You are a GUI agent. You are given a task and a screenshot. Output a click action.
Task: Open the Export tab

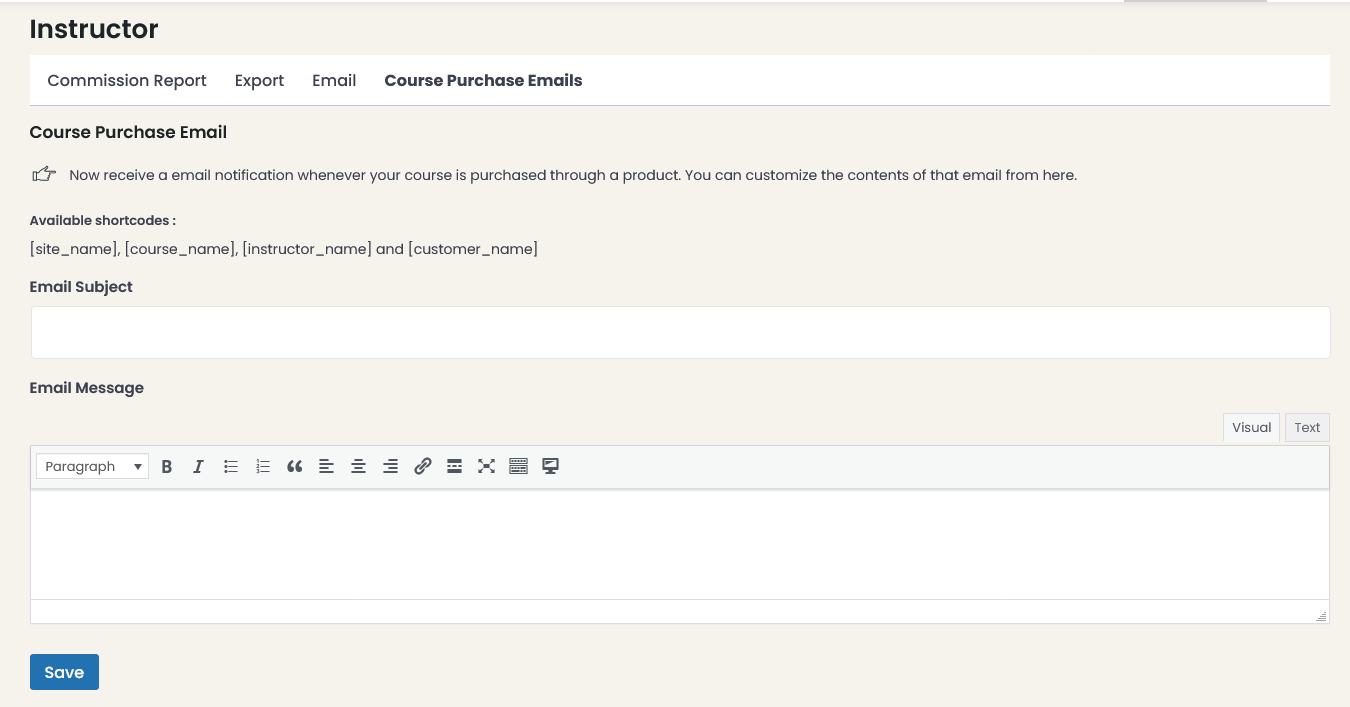point(259,80)
